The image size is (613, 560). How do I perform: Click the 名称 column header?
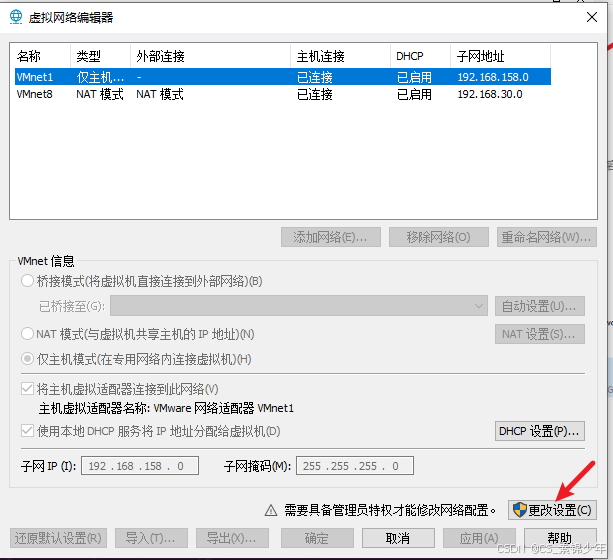(x=41, y=56)
